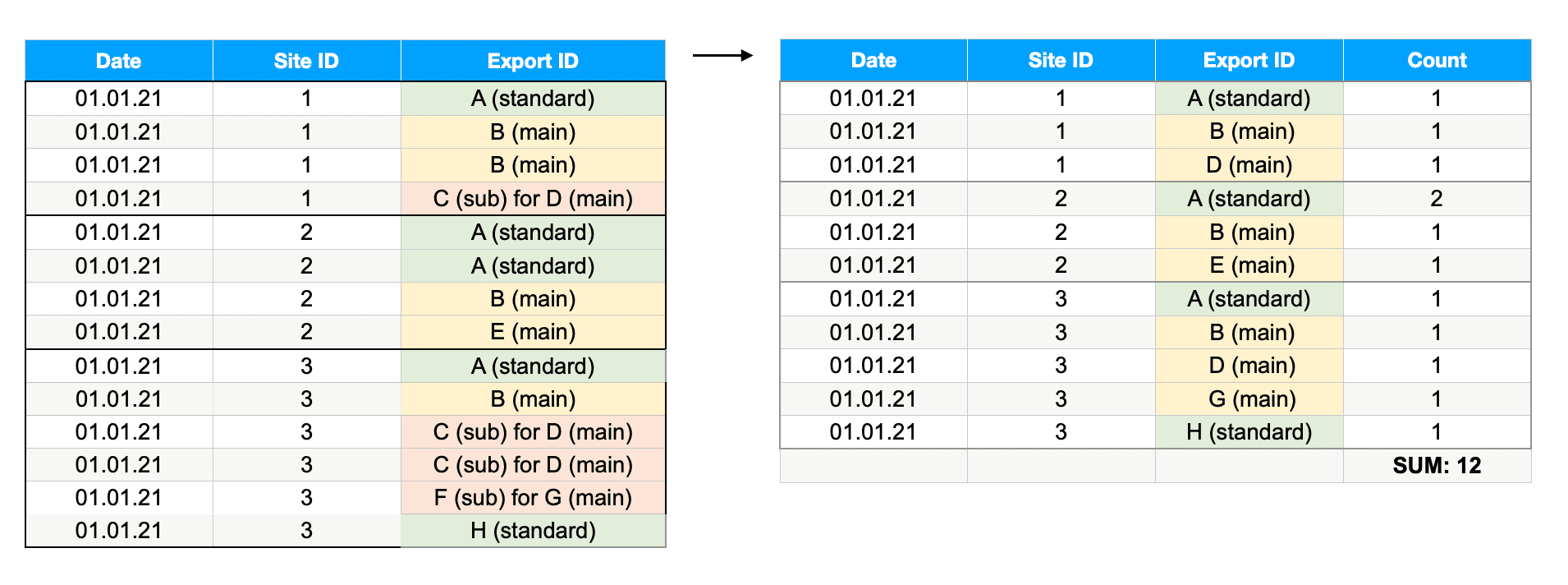
Task: Select the Export ID header of the left table
Action: point(533,61)
